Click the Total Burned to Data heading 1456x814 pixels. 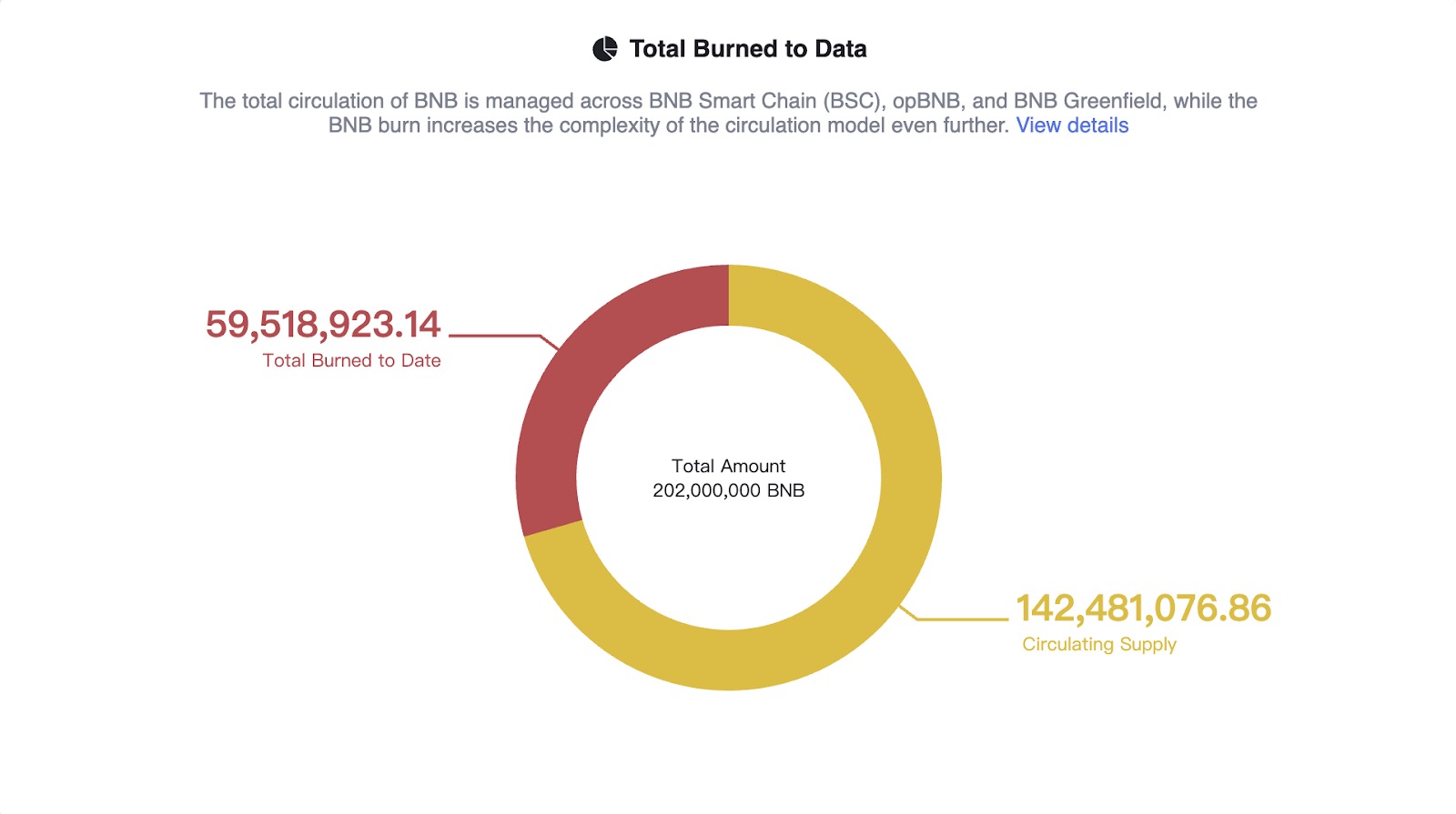pyautogui.click(x=747, y=49)
